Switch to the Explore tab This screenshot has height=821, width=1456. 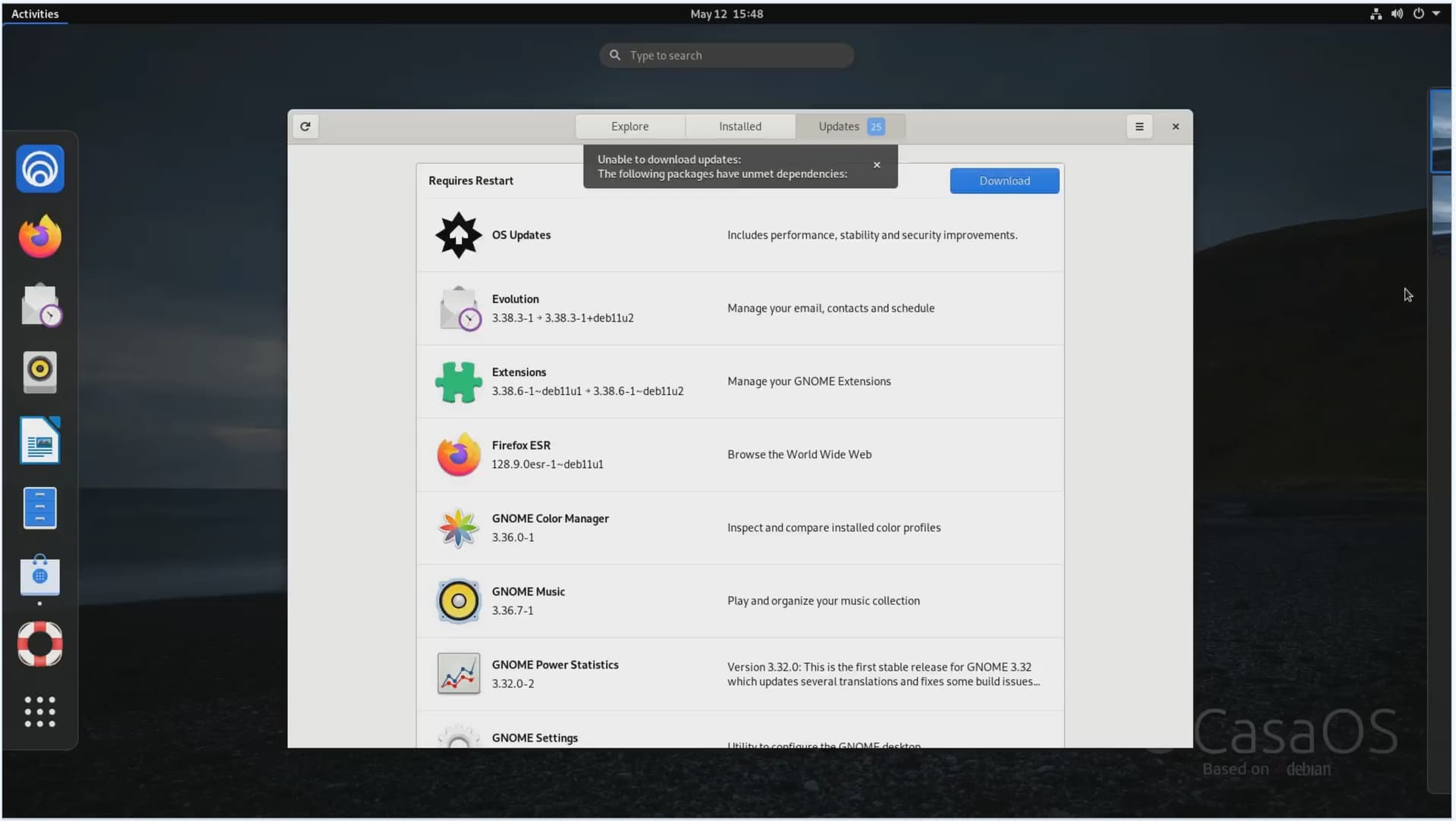pyautogui.click(x=629, y=127)
